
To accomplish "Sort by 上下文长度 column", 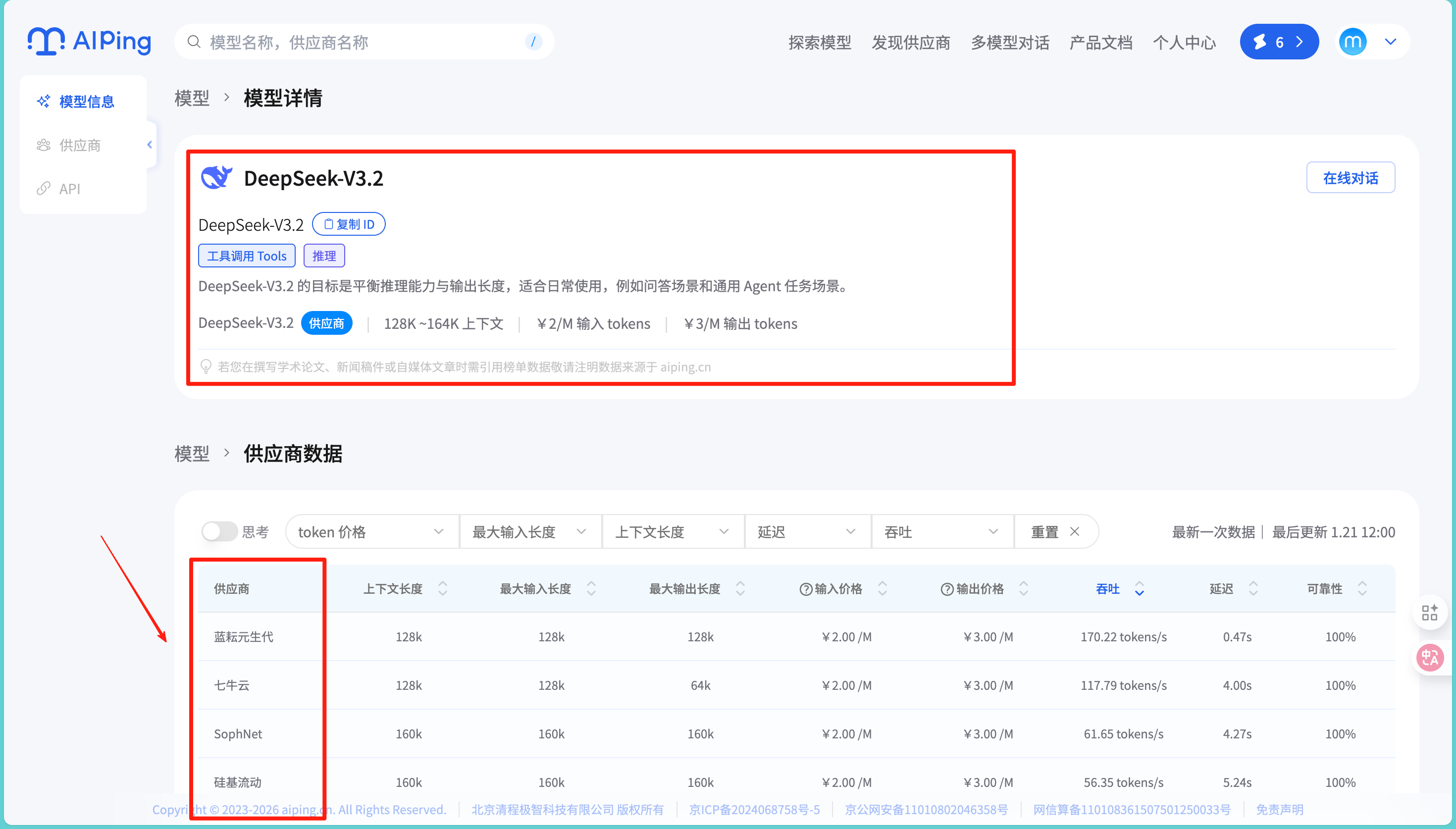I will tap(442, 589).
